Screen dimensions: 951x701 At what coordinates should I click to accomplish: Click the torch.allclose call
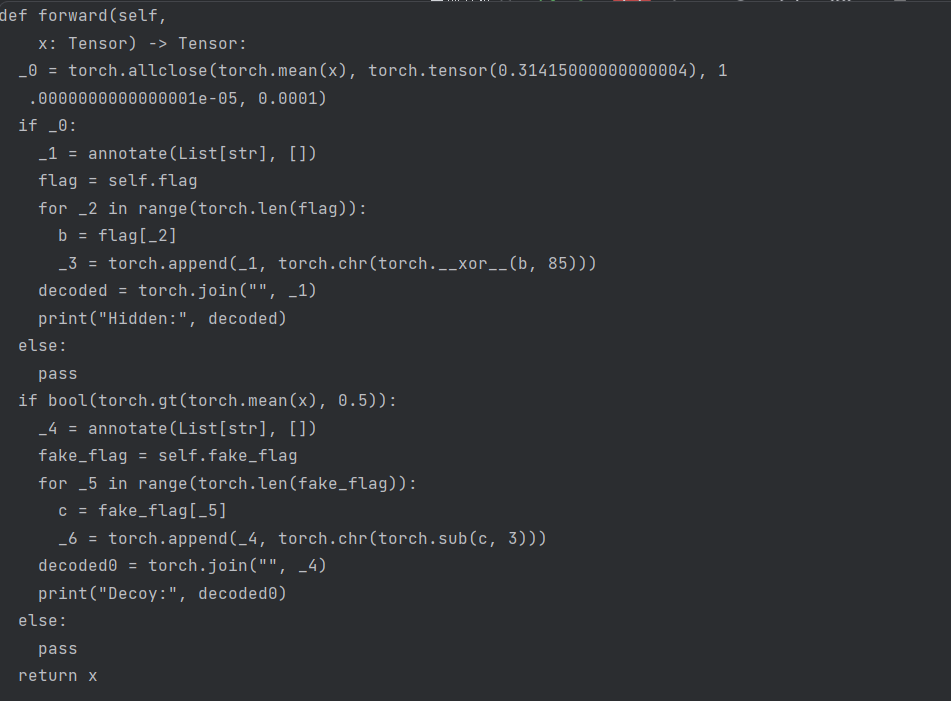[x=138, y=71]
